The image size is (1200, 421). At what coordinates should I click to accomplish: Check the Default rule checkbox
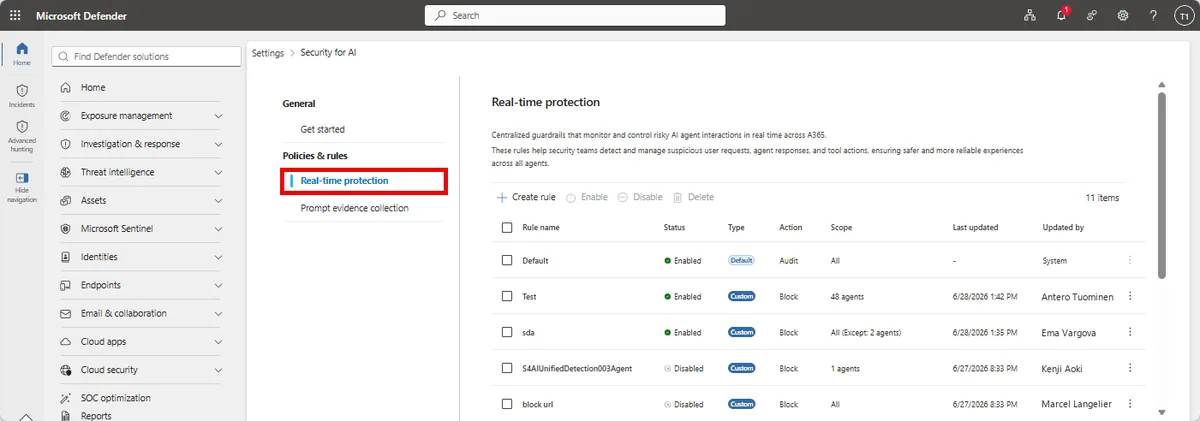click(507, 260)
